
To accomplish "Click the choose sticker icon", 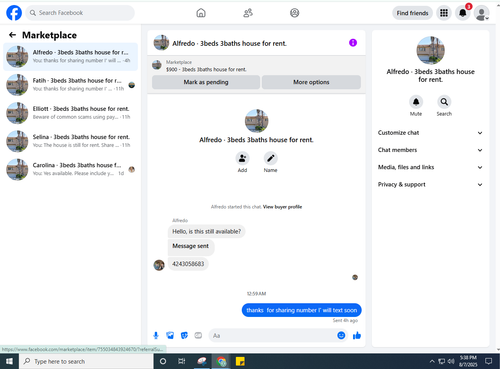I will click(184, 335).
